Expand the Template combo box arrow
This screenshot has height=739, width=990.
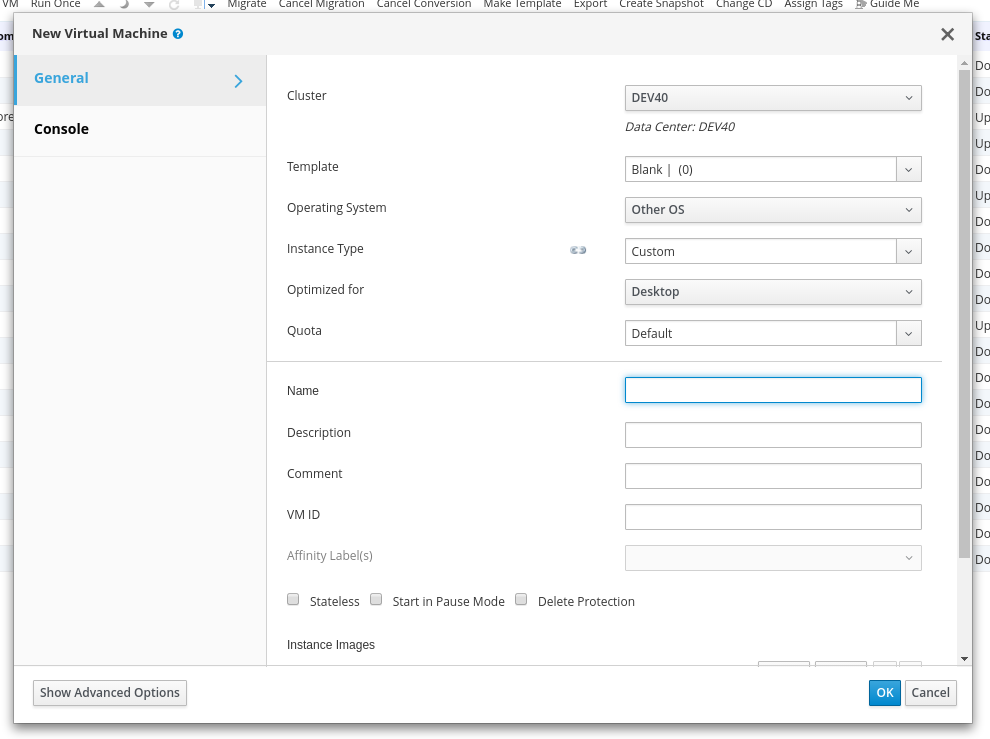[x=908, y=170]
